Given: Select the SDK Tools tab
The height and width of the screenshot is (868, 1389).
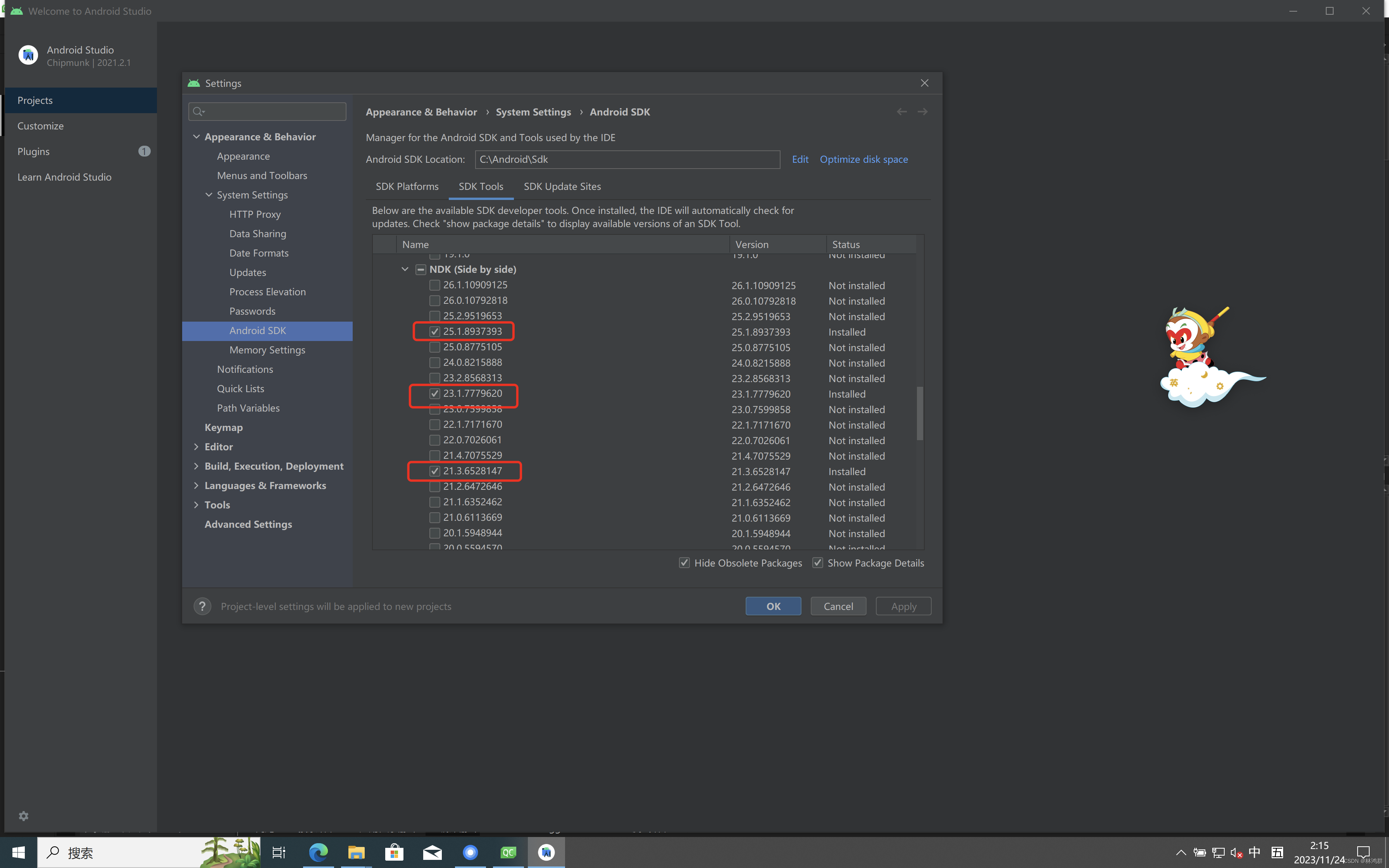Looking at the screenshot, I should tap(481, 186).
